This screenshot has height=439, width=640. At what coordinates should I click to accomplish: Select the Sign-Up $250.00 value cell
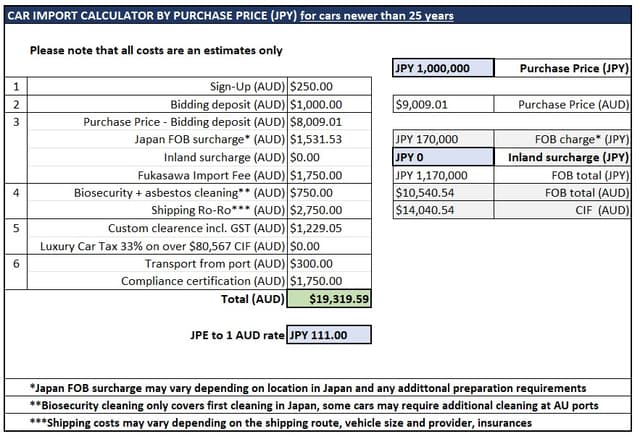click(x=329, y=86)
